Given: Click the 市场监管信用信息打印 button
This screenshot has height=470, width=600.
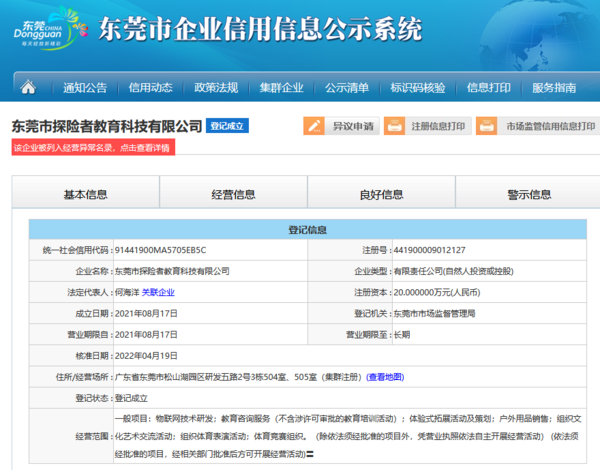Looking at the screenshot, I should pos(538,126).
